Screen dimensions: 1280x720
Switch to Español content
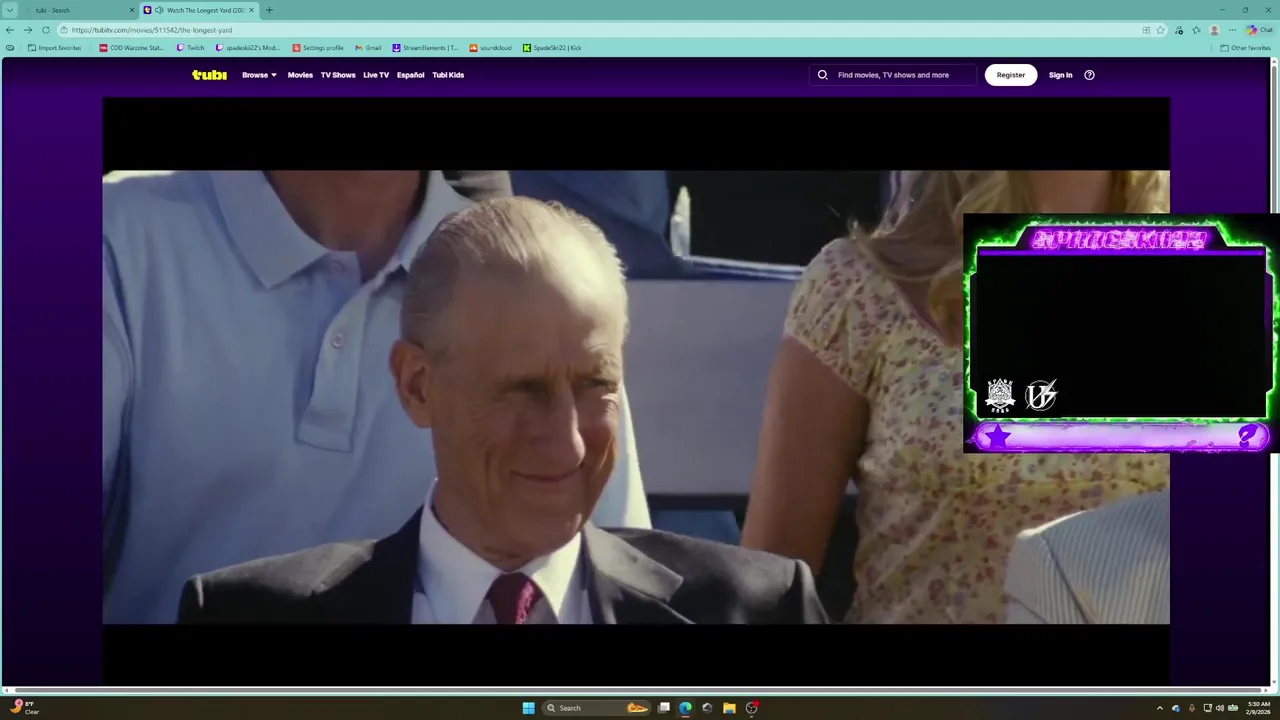410,75
